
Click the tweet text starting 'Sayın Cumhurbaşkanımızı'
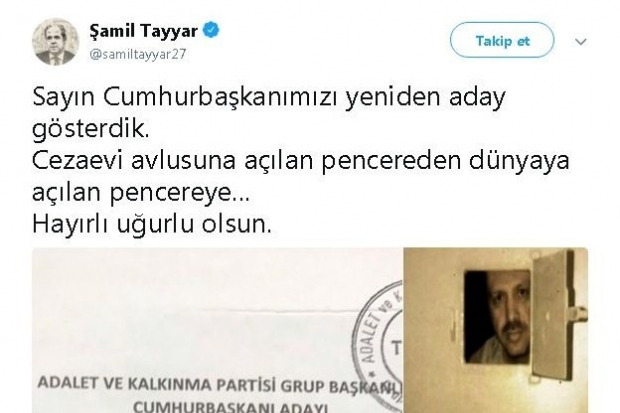click(x=269, y=97)
